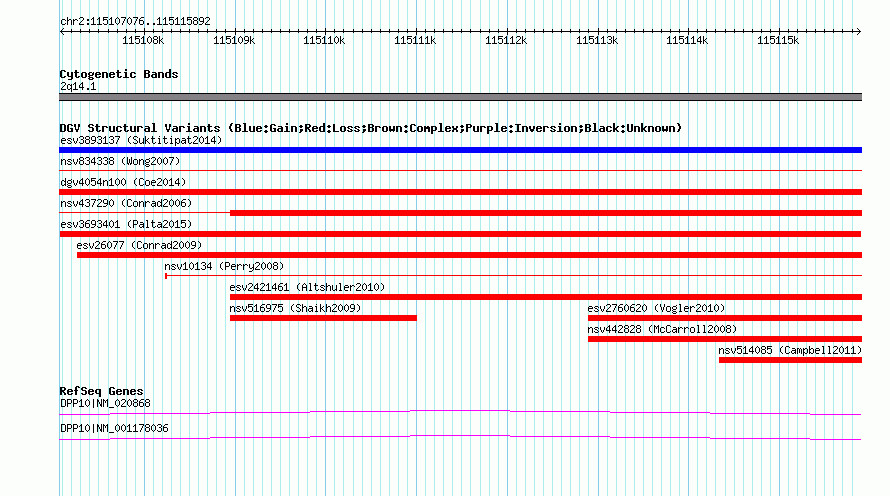Click the ruler's right arrowhead
The height and width of the screenshot is (496, 890).
pyautogui.click(x=859, y=32)
